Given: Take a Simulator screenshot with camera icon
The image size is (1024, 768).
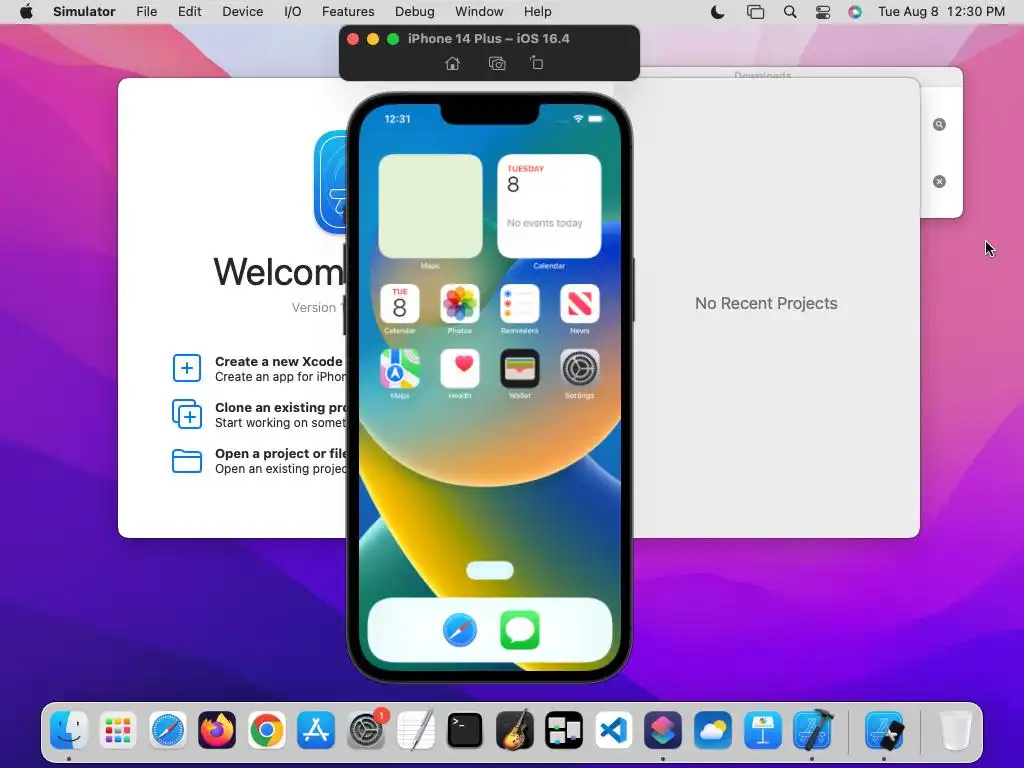Looking at the screenshot, I should click(x=497, y=63).
